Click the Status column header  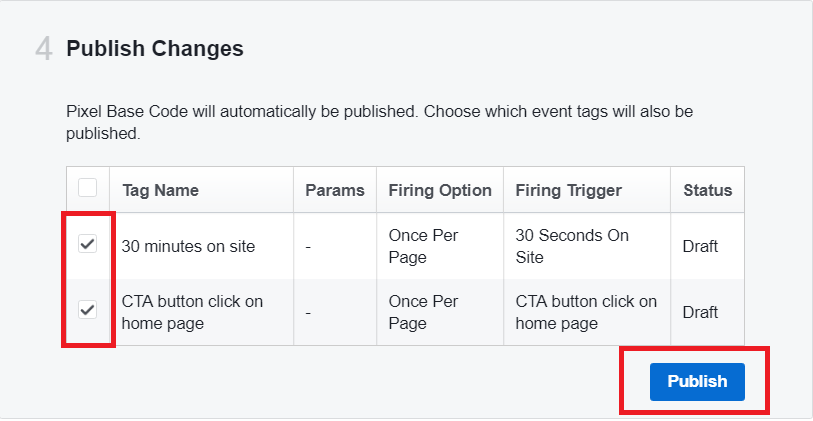[707, 190]
